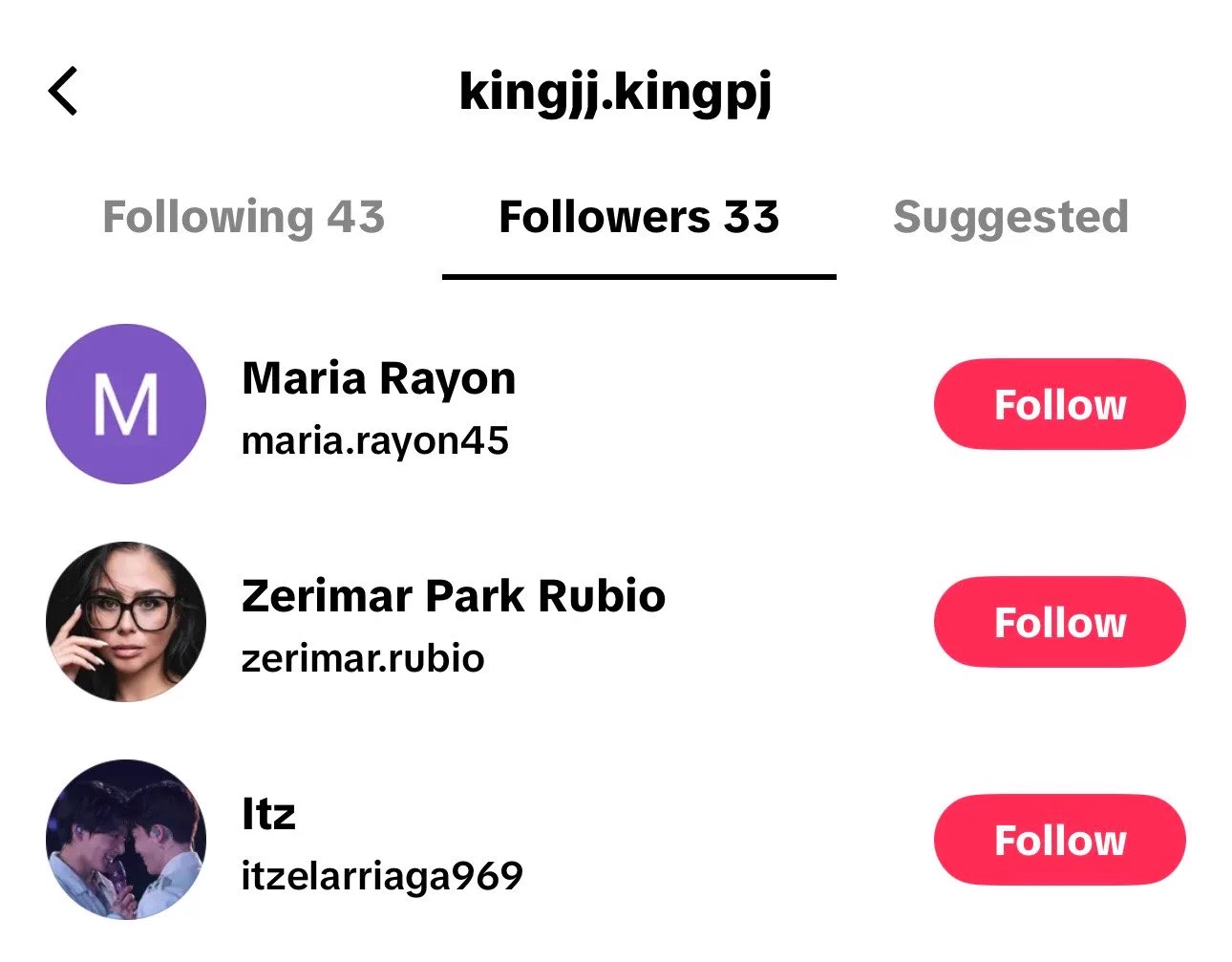Go back using the left arrow icon

coord(63,92)
